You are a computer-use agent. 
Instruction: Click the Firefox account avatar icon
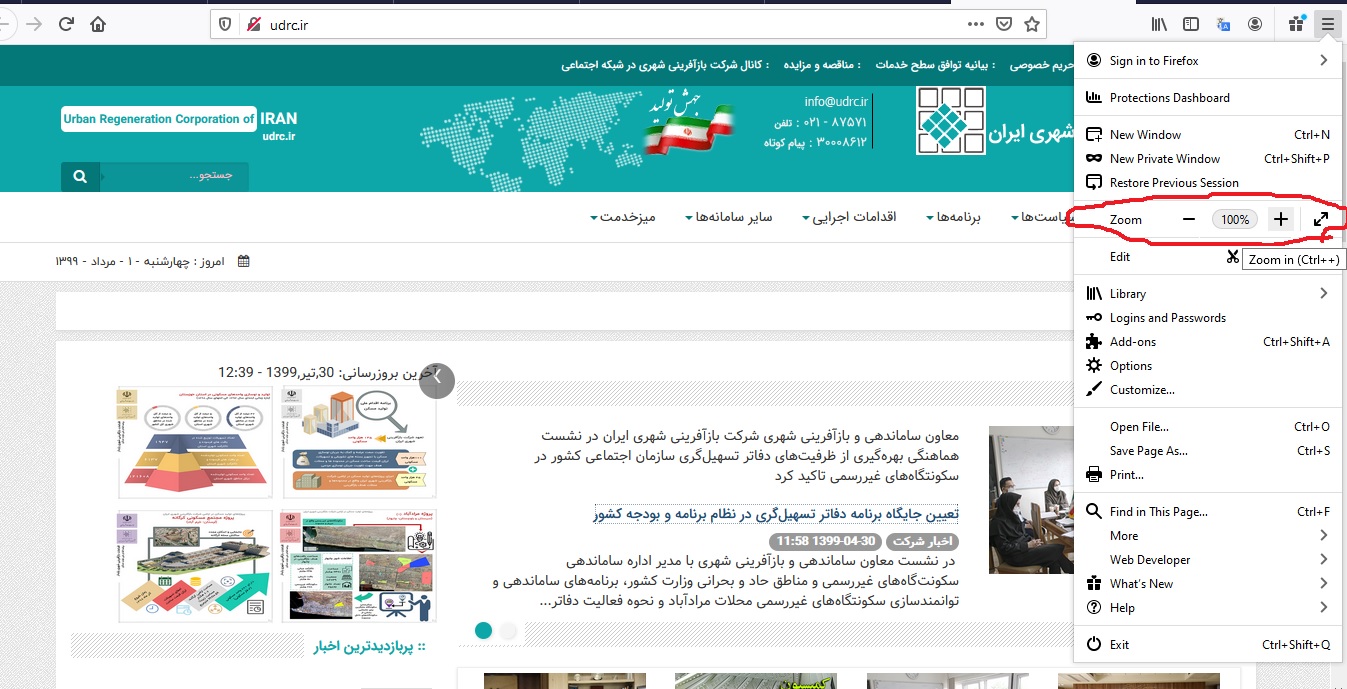tap(1254, 24)
